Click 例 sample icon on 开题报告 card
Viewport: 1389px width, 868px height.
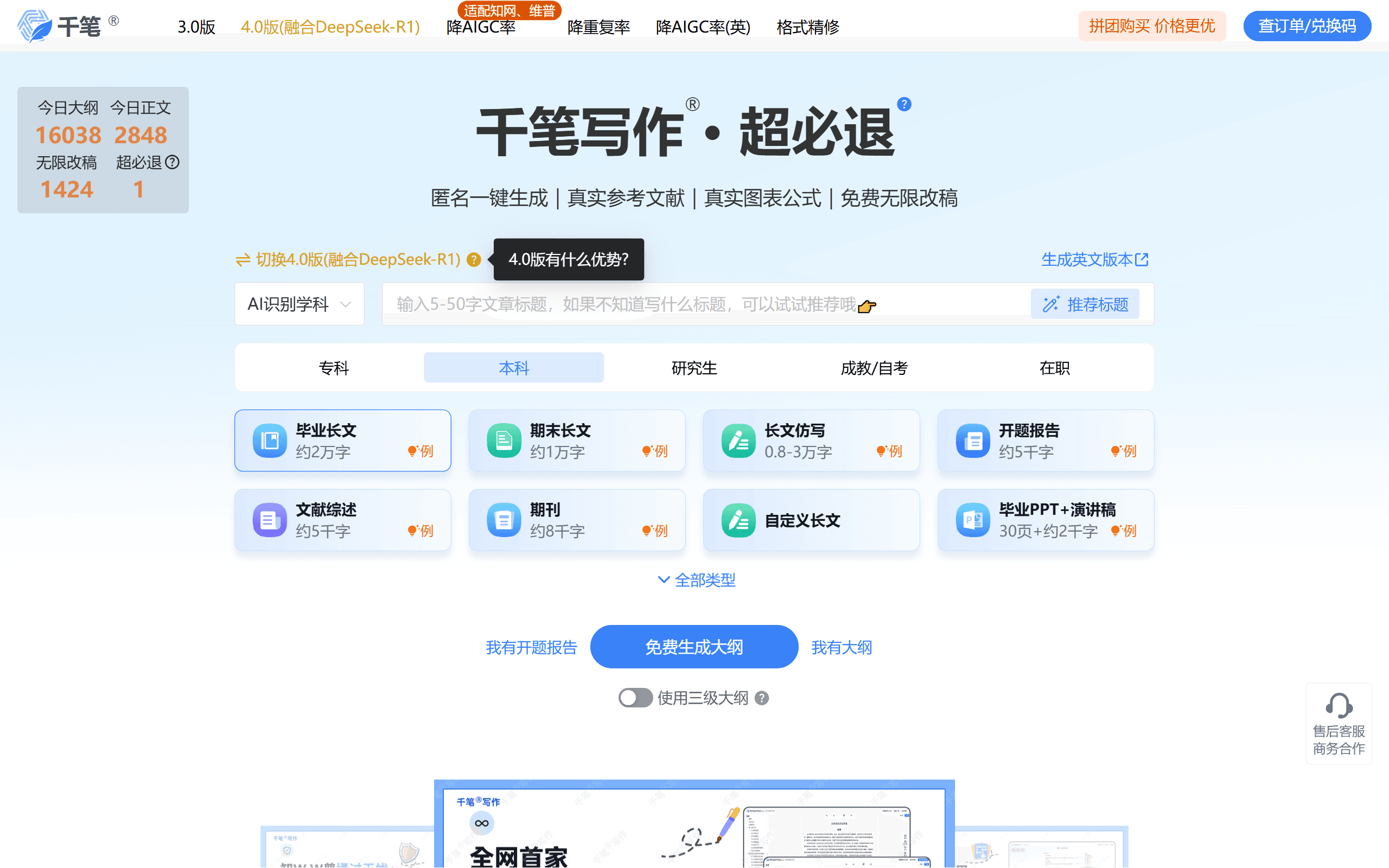1124,451
